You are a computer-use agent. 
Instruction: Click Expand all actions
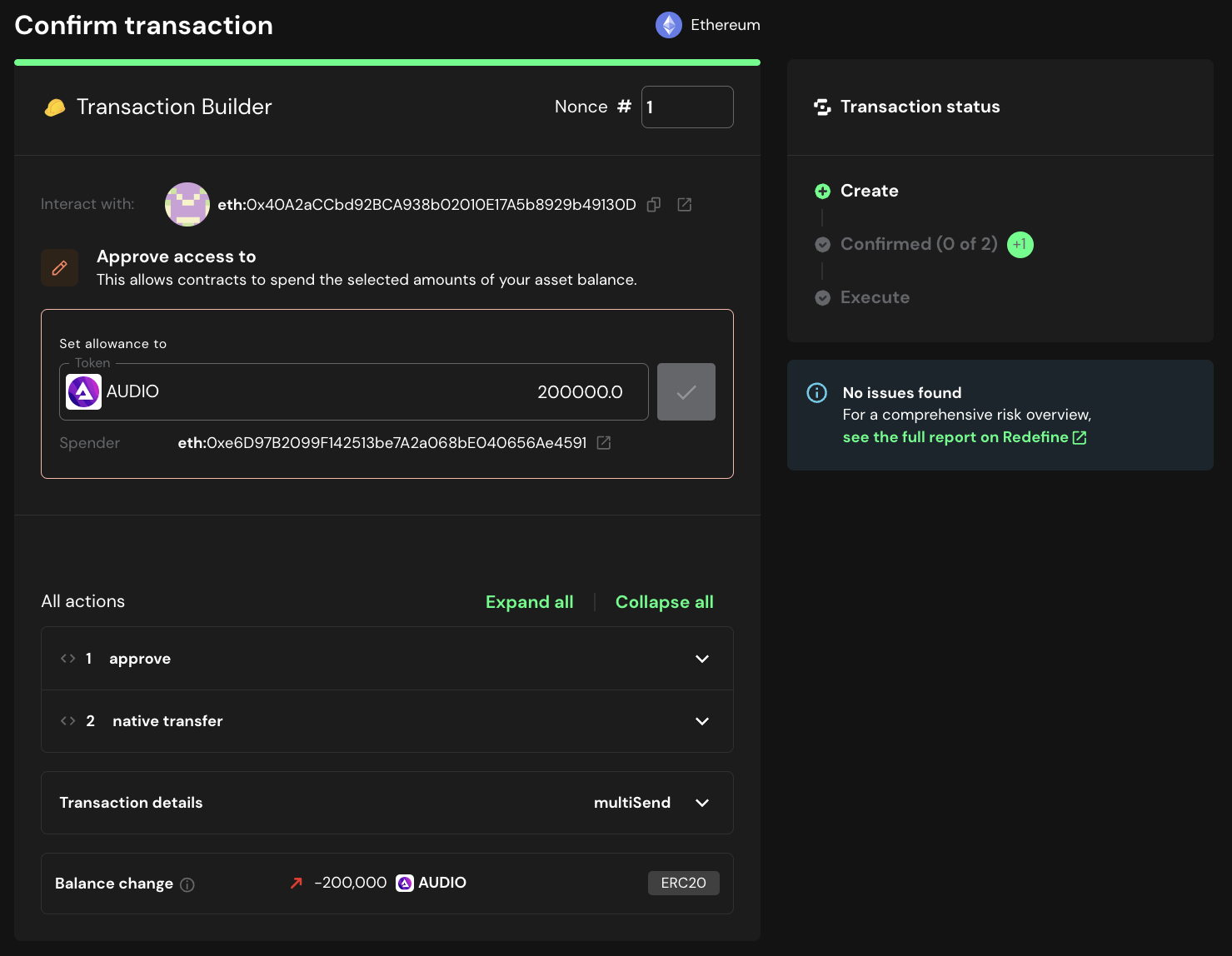[529, 602]
